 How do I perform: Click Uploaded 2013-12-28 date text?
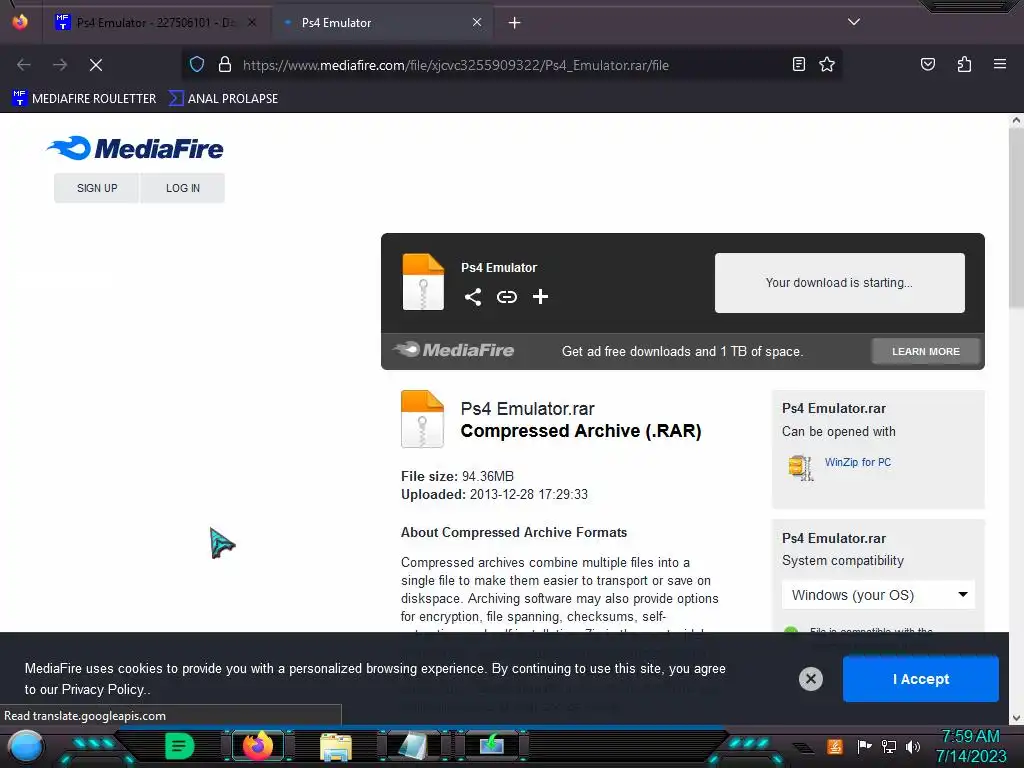[x=494, y=494]
